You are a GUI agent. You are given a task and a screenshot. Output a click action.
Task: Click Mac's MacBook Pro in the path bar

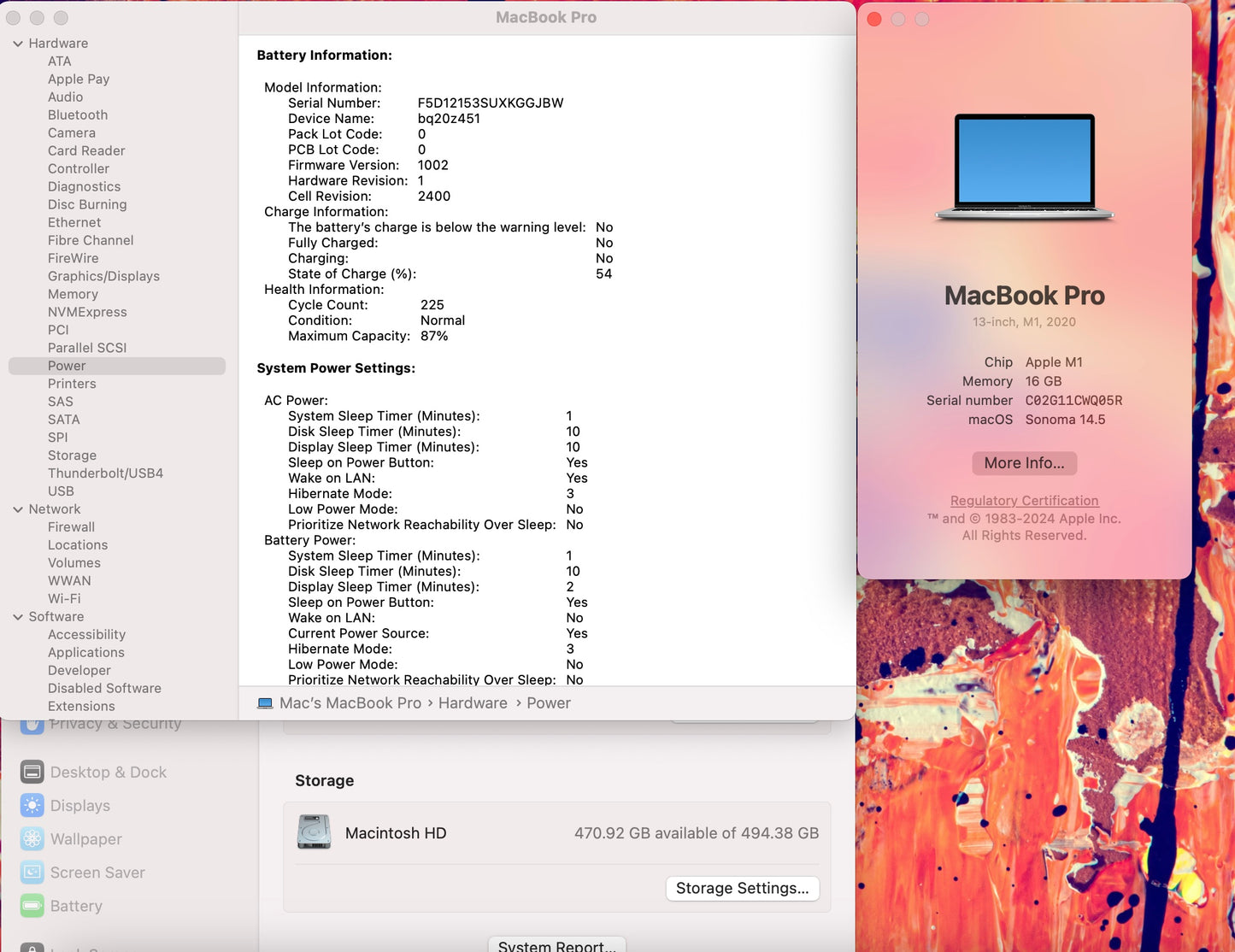point(350,703)
